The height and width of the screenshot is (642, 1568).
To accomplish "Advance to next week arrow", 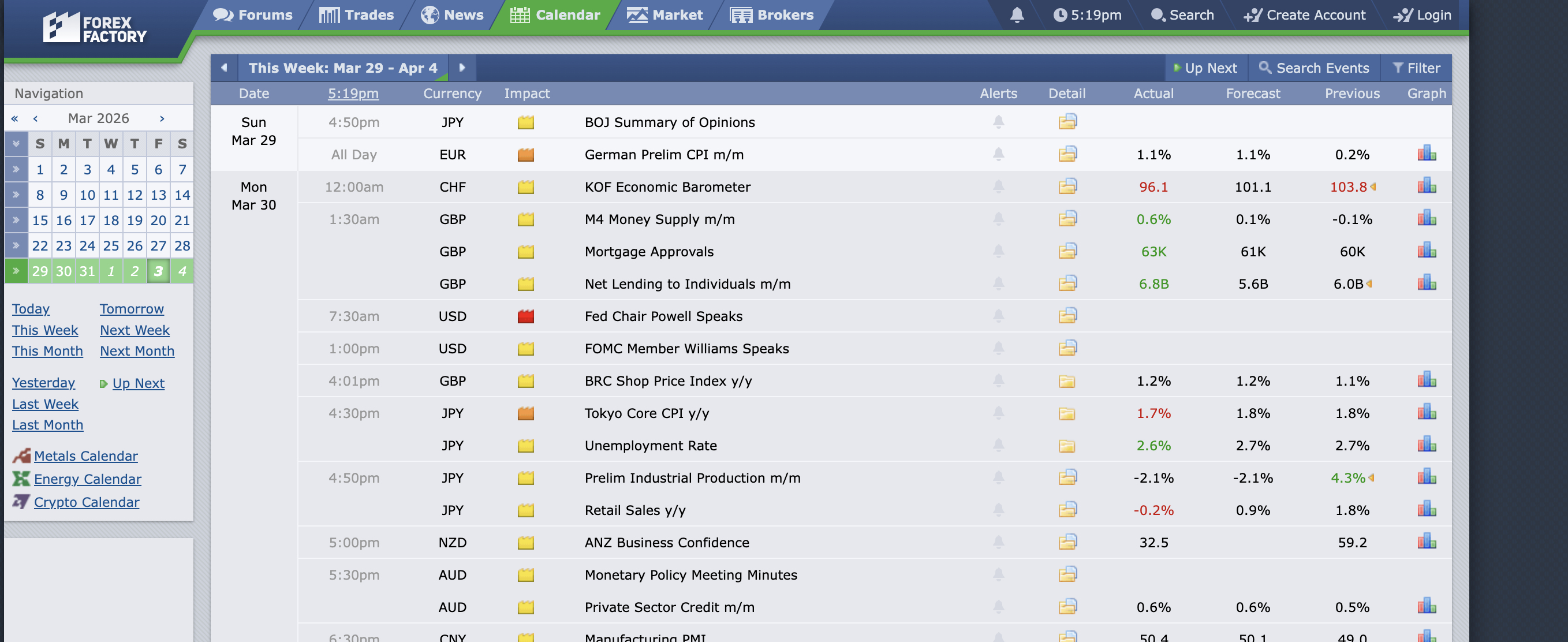I will click(x=462, y=68).
